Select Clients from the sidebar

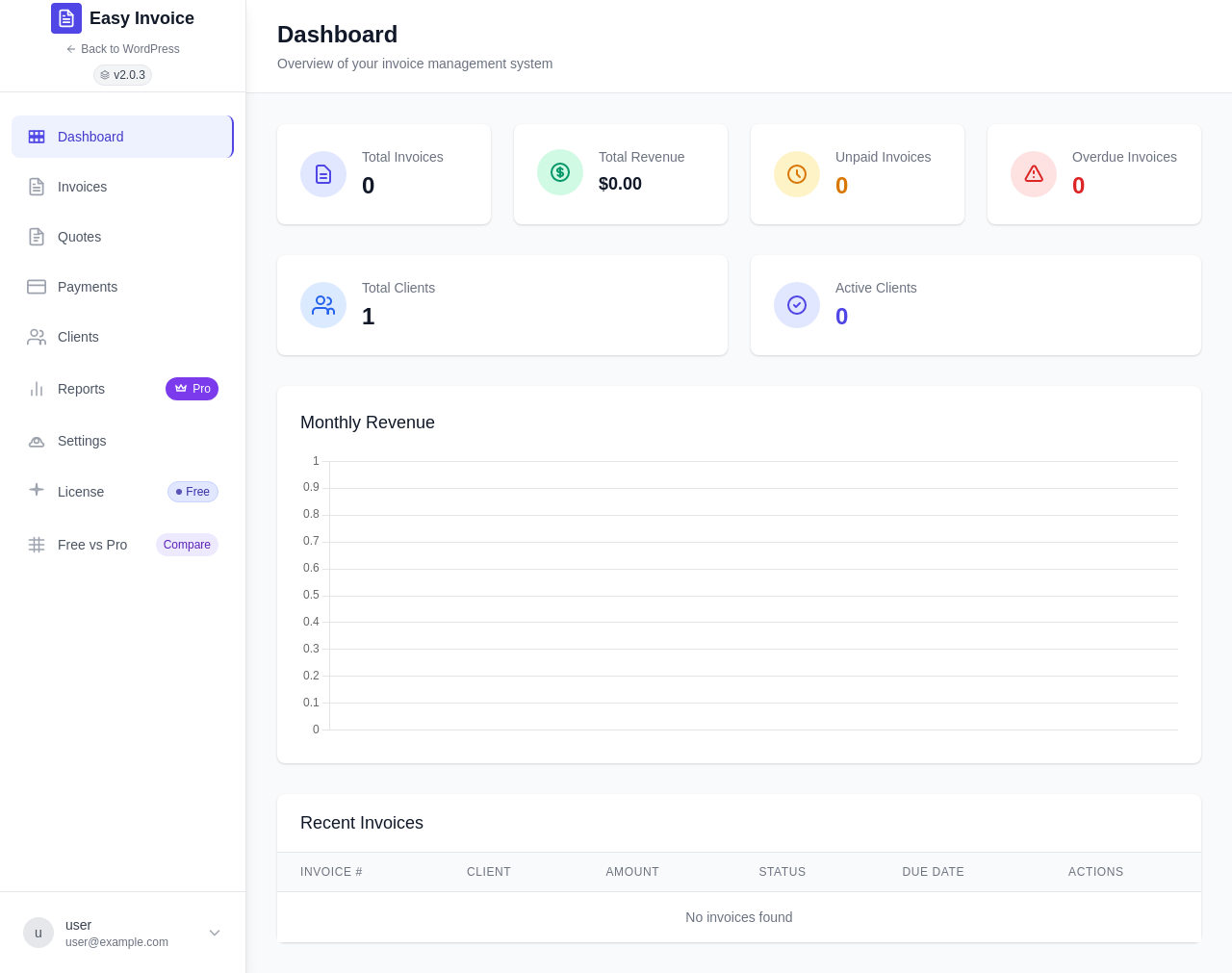[122, 337]
